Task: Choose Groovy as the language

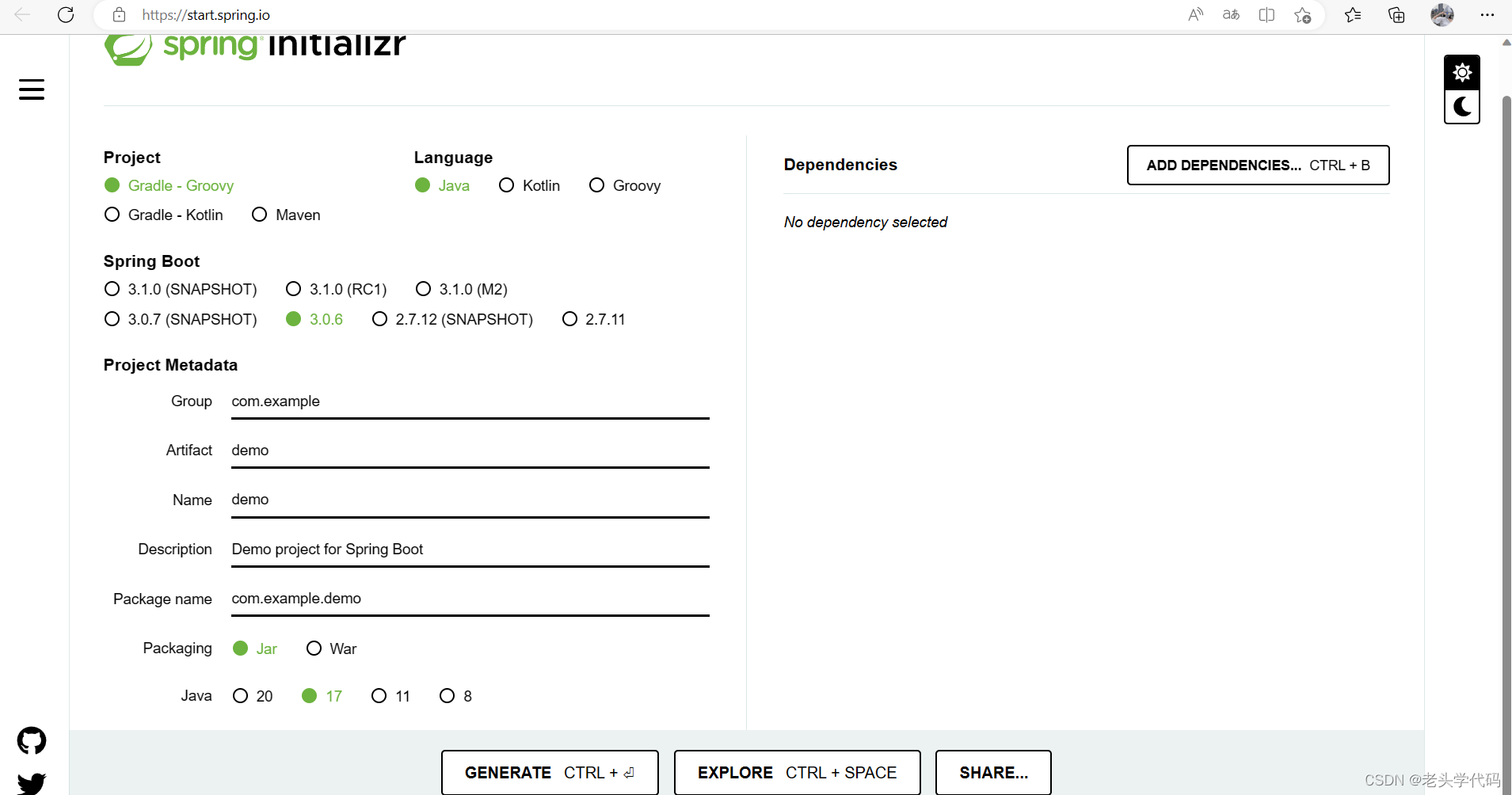Action: pyautogui.click(x=625, y=185)
